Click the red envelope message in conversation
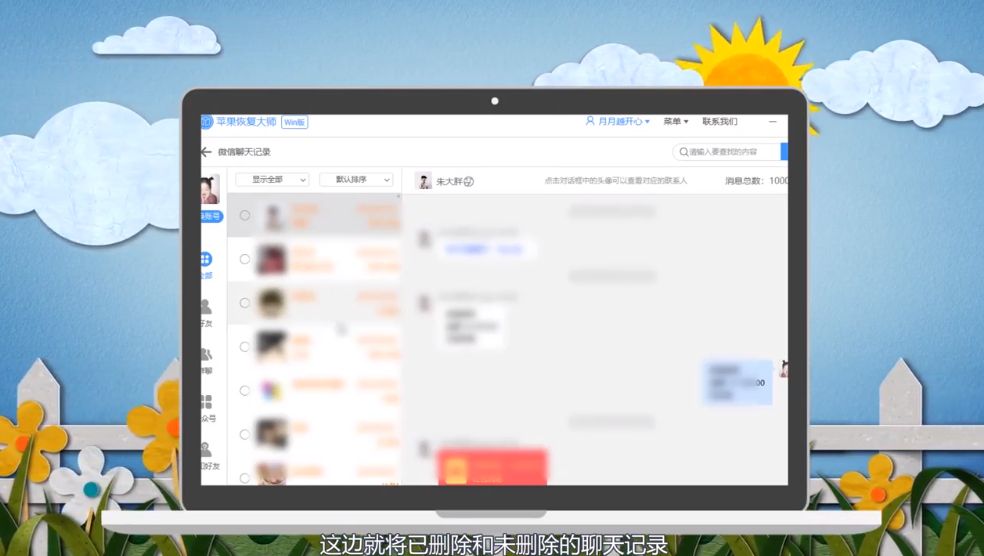Screen dimensions: 984x556 tap(492, 466)
